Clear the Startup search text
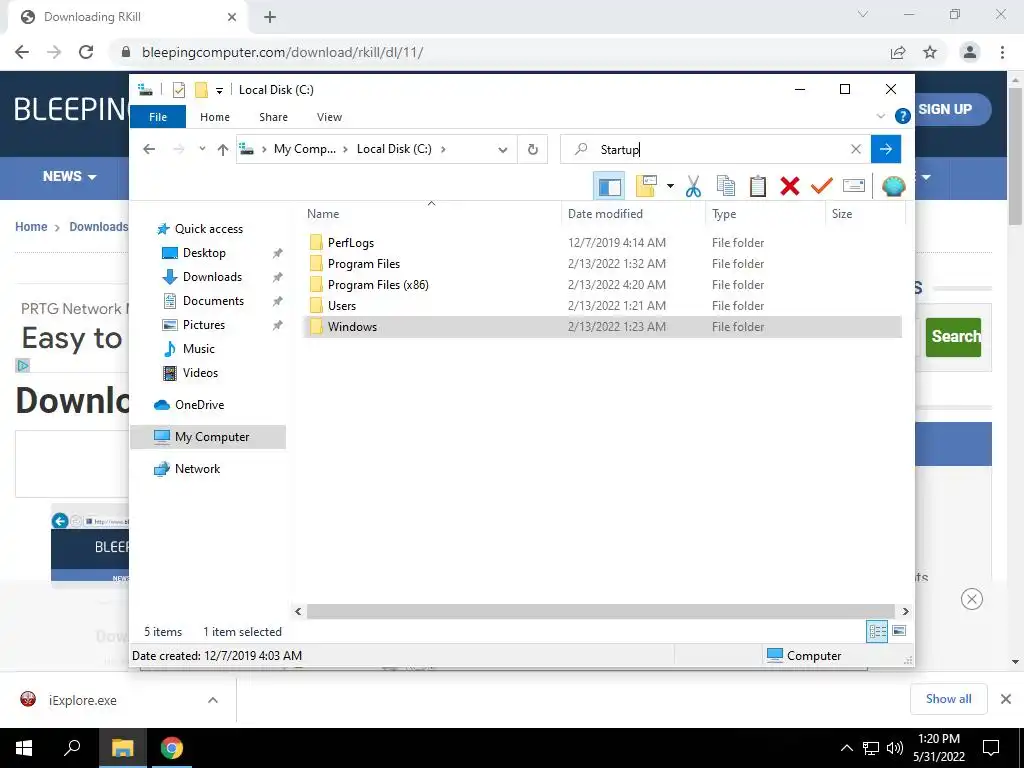The image size is (1024, 768). [x=856, y=149]
